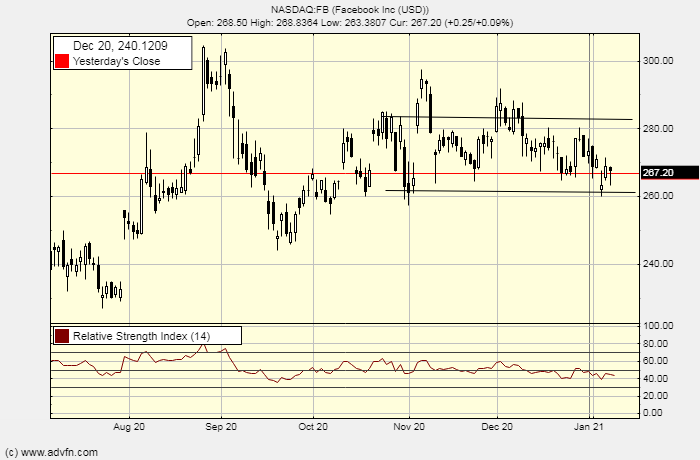Click the 100.00 RSI axis label
Image resolution: width=700 pixels, height=460 pixels.
(x=658, y=326)
